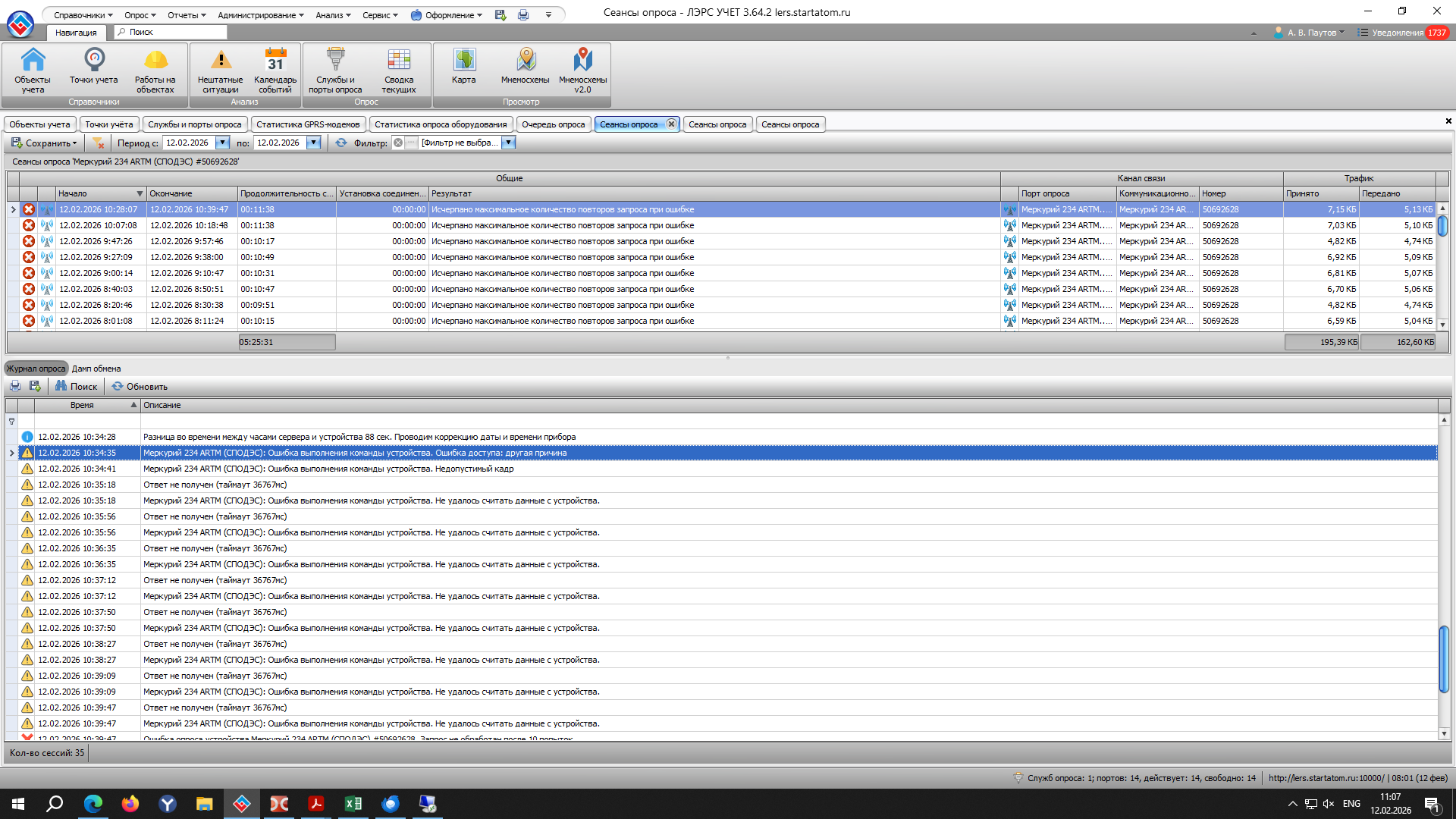Switch to Очередь опроса tab
The height and width of the screenshot is (819, 1456).
tap(553, 124)
